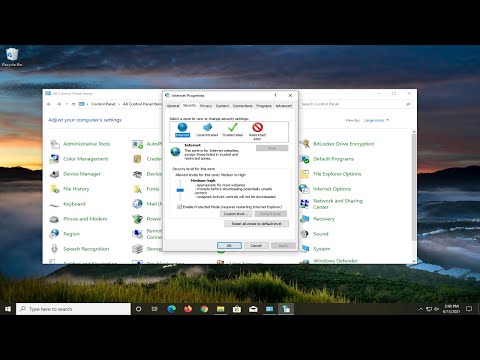The width and height of the screenshot is (480, 360).
Task: Confirm with the OK button
Action: 229,245
